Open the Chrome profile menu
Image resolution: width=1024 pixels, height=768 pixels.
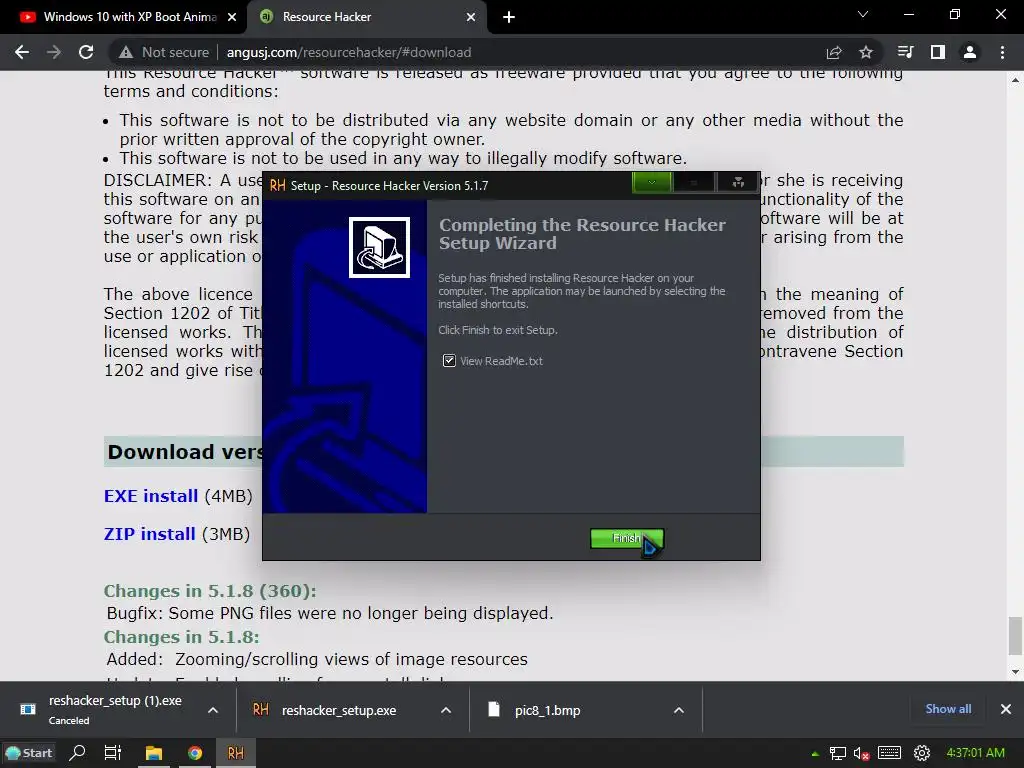click(x=970, y=52)
